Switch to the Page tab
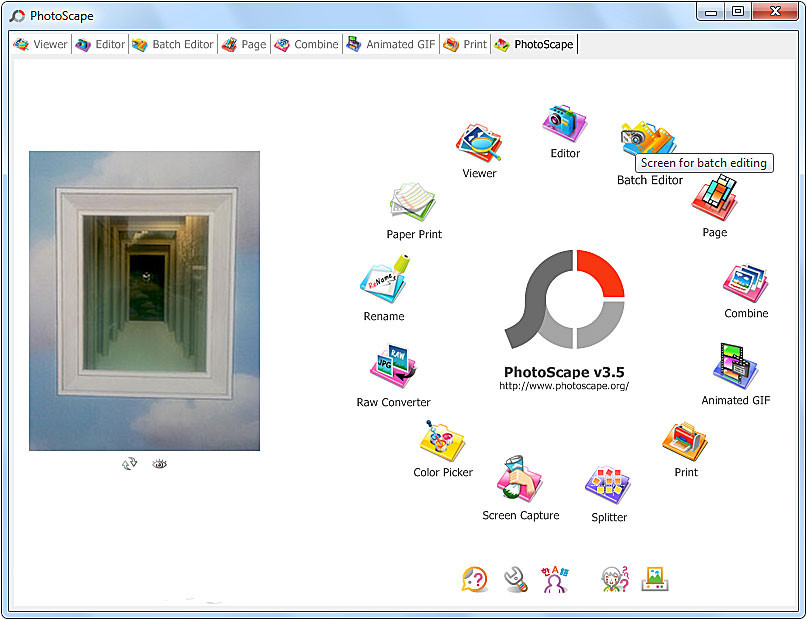The height and width of the screenshot is (620, 807). [244, 45]
